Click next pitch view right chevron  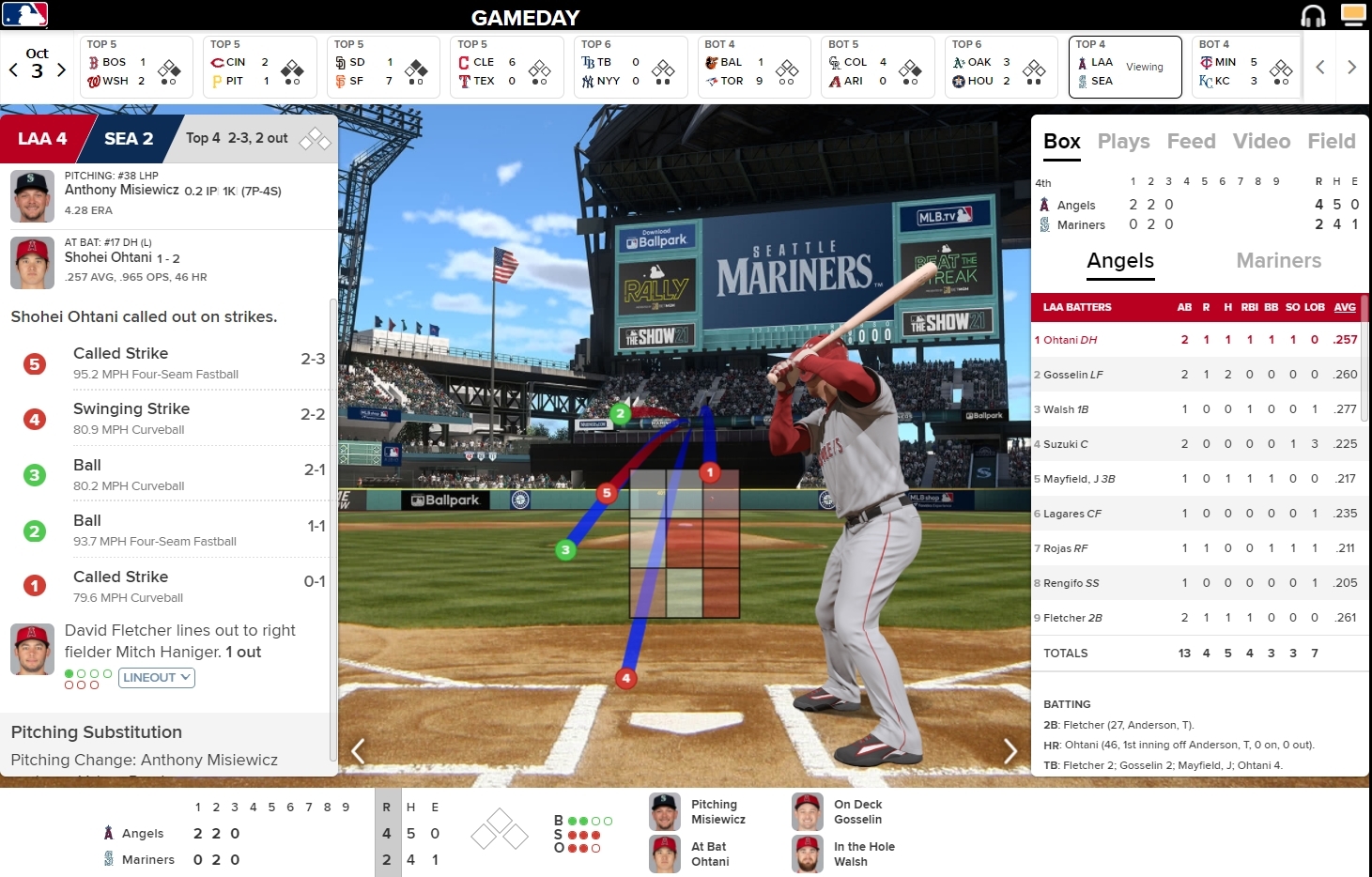tap(1010, 750)
